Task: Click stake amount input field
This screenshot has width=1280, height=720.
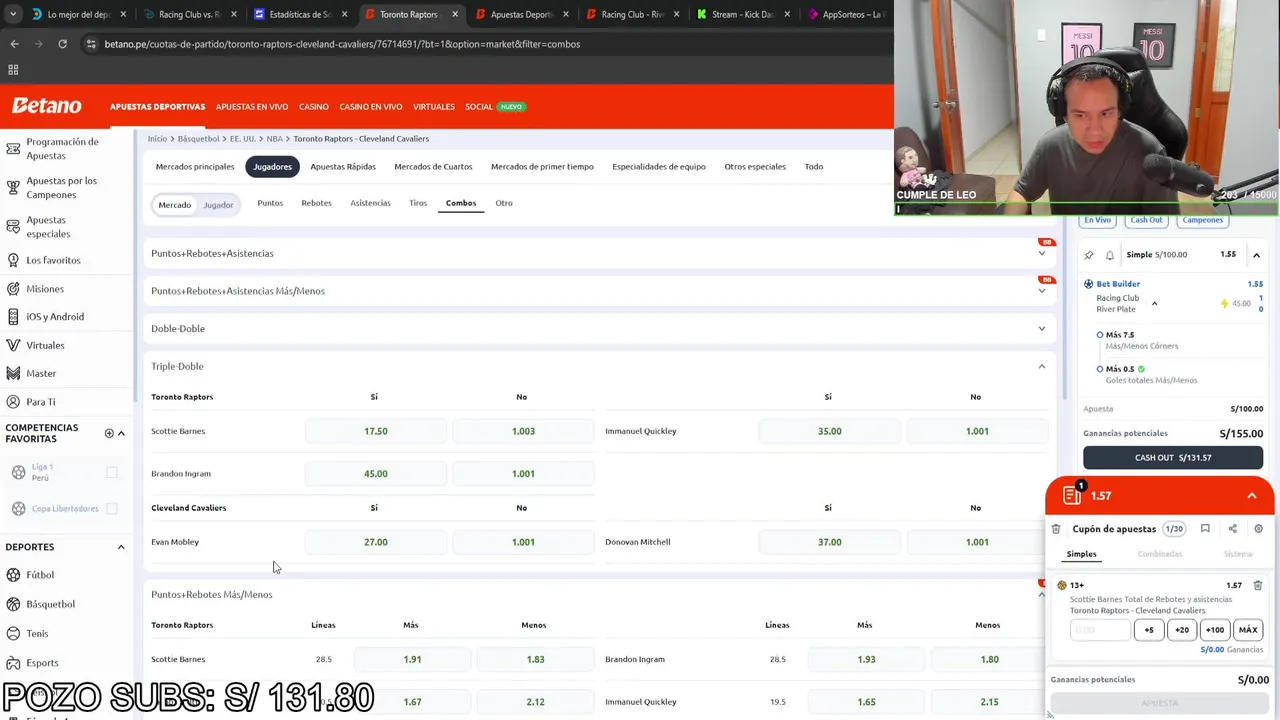Action: point(1100,630)
